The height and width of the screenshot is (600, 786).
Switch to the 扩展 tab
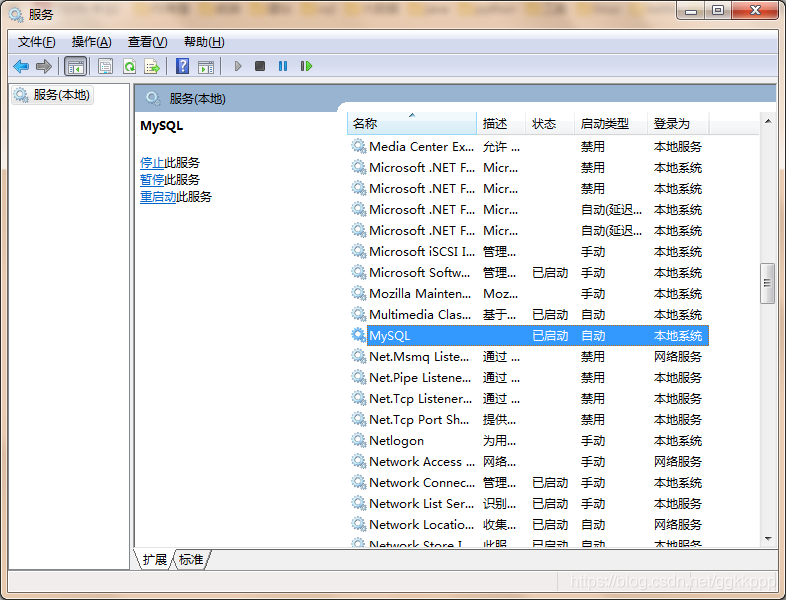coord(154,559)
